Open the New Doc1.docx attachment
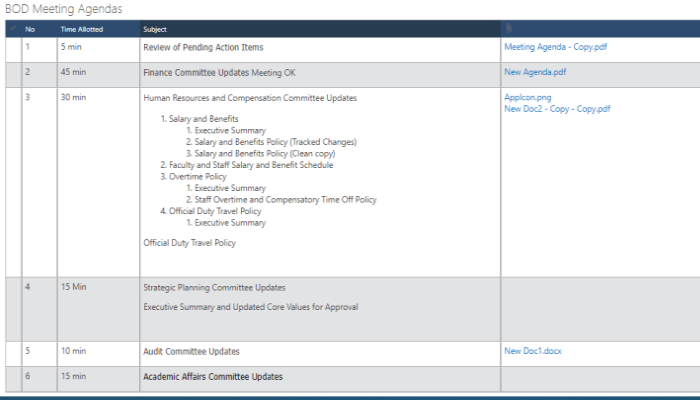Viewport: 700px width, 400px height. pos(534,352)
